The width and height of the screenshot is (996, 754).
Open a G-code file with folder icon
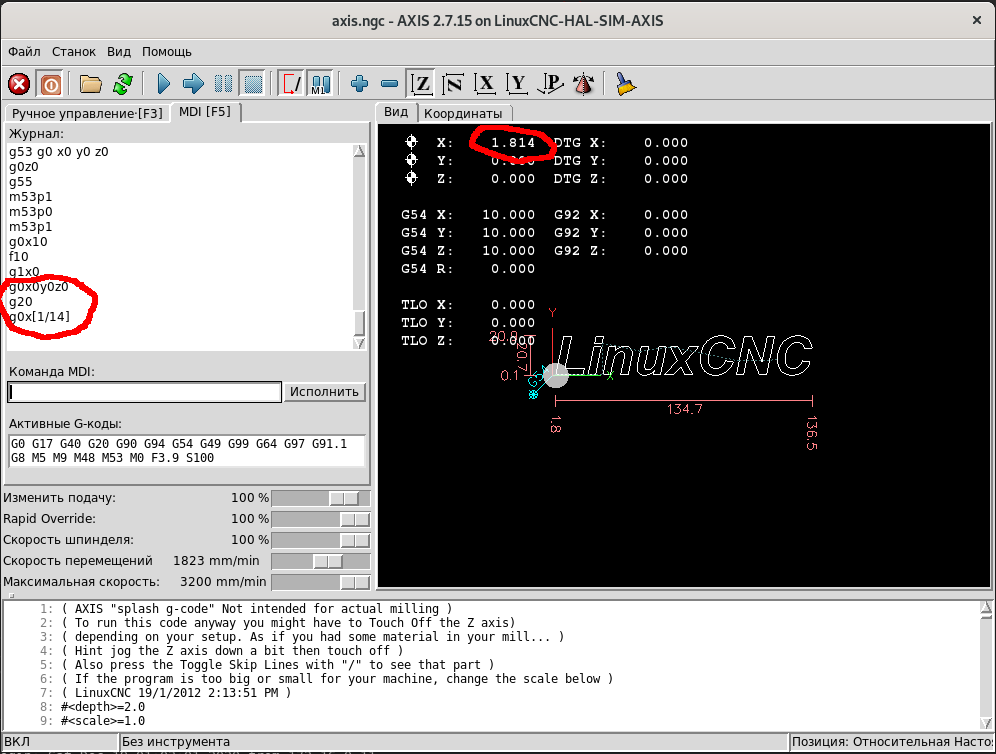coord(90,84)
